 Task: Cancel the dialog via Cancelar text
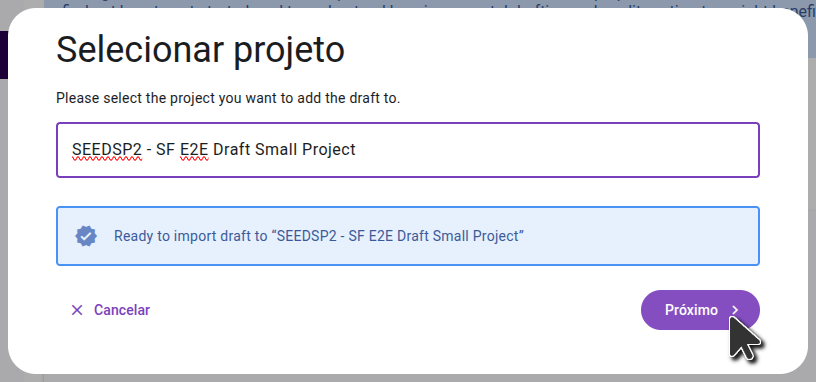122,310
